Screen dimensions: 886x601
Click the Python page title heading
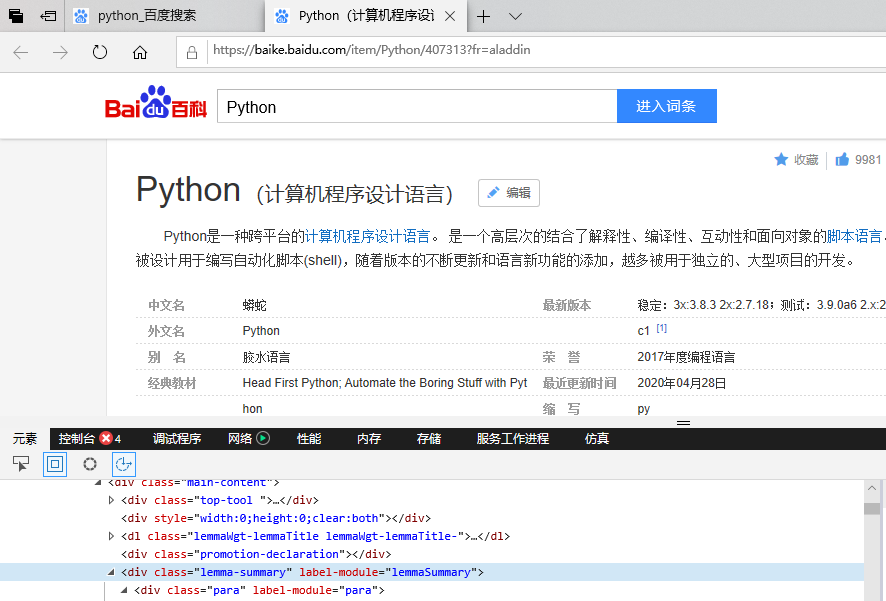tap(188, 190)
